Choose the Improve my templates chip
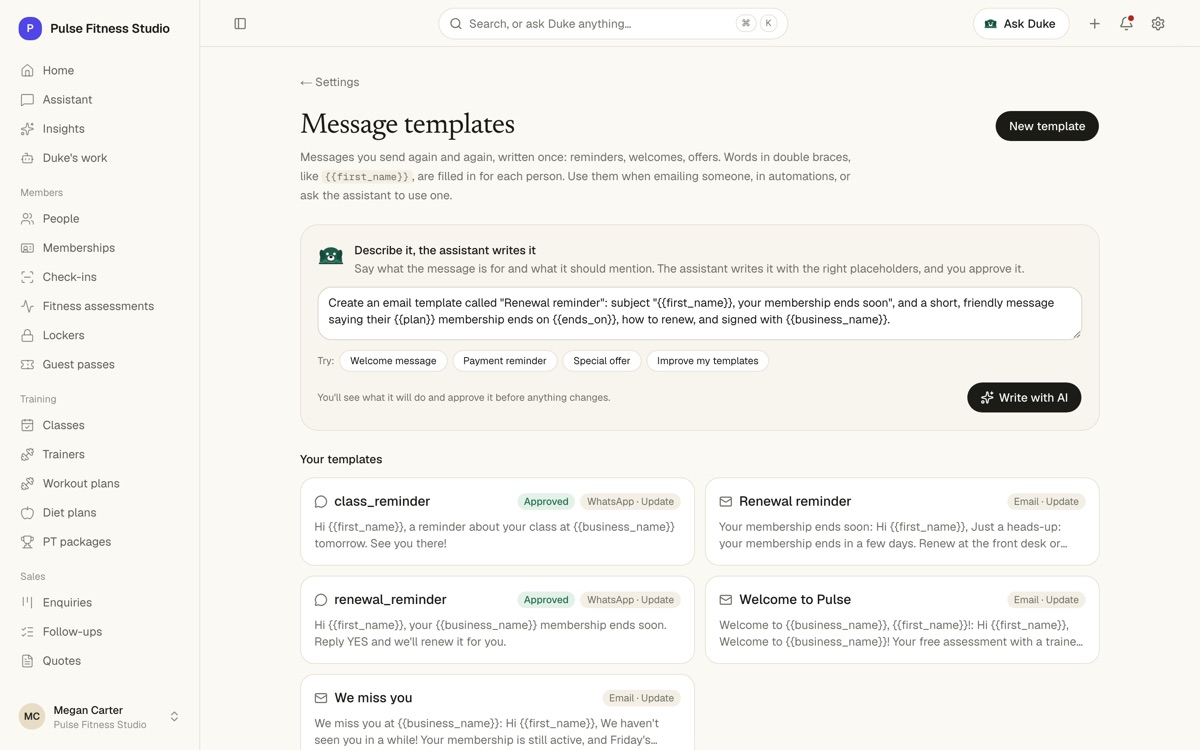The width and height of the screenshot is (1200, 750). coord(708,361)
